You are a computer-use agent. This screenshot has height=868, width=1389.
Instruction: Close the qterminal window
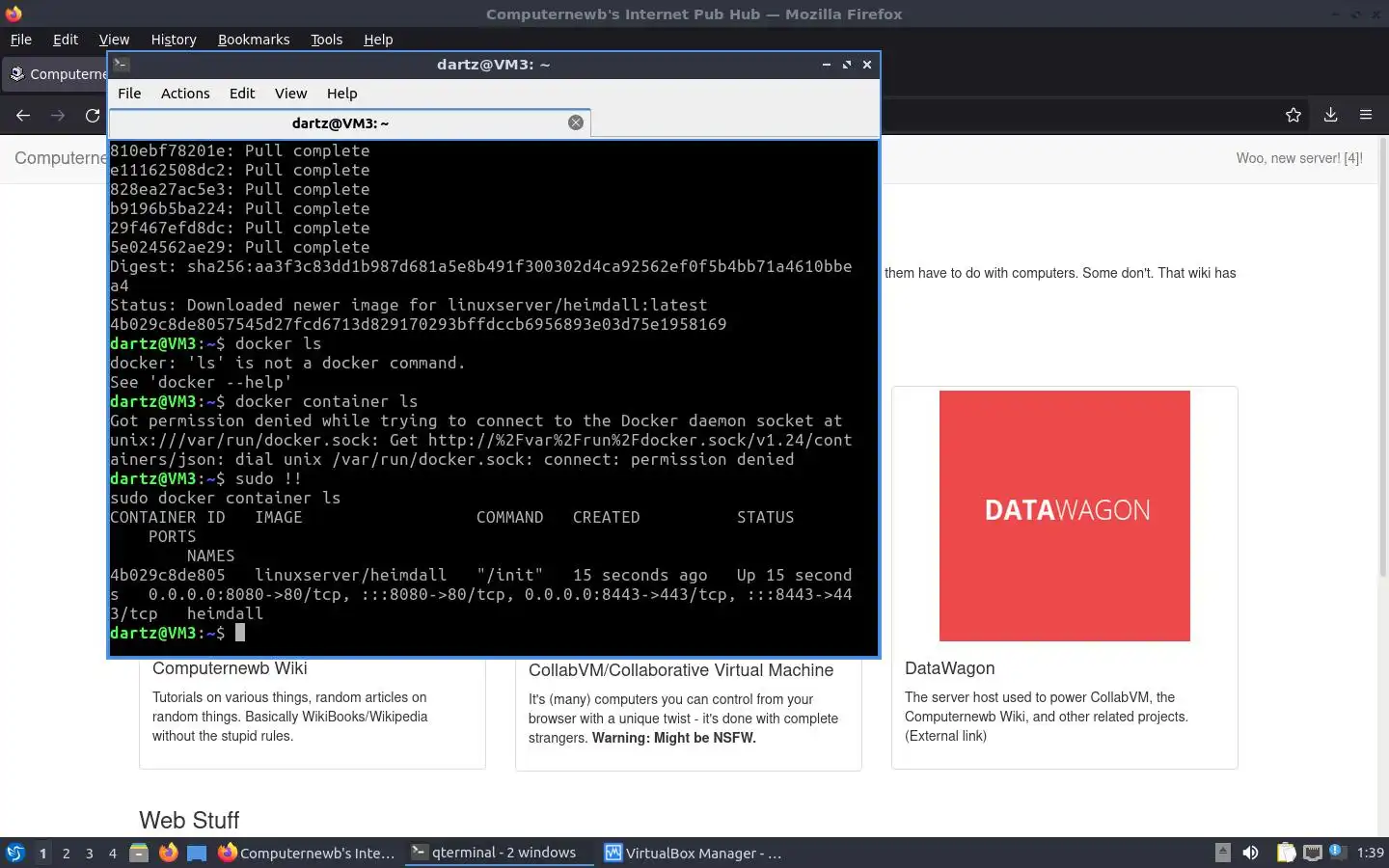[x=866, y=65]
